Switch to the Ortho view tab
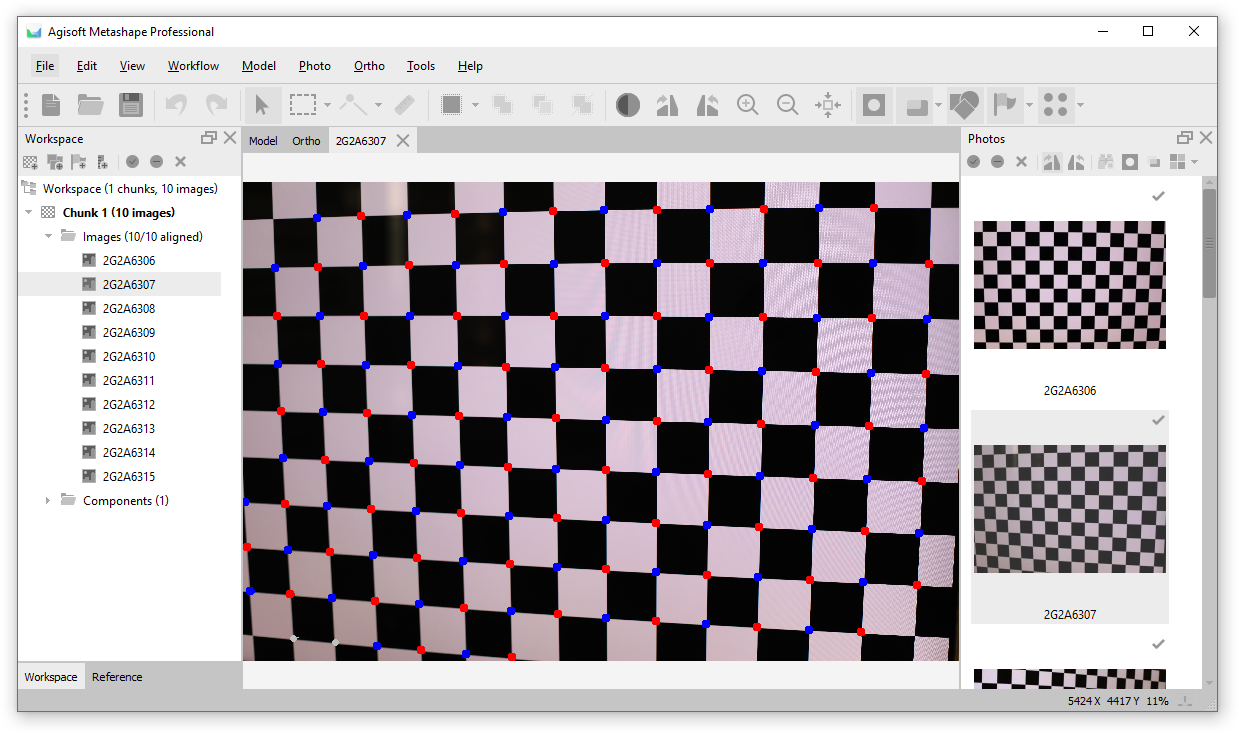This screenshot has width=1239, height=734. pos(306,141)
